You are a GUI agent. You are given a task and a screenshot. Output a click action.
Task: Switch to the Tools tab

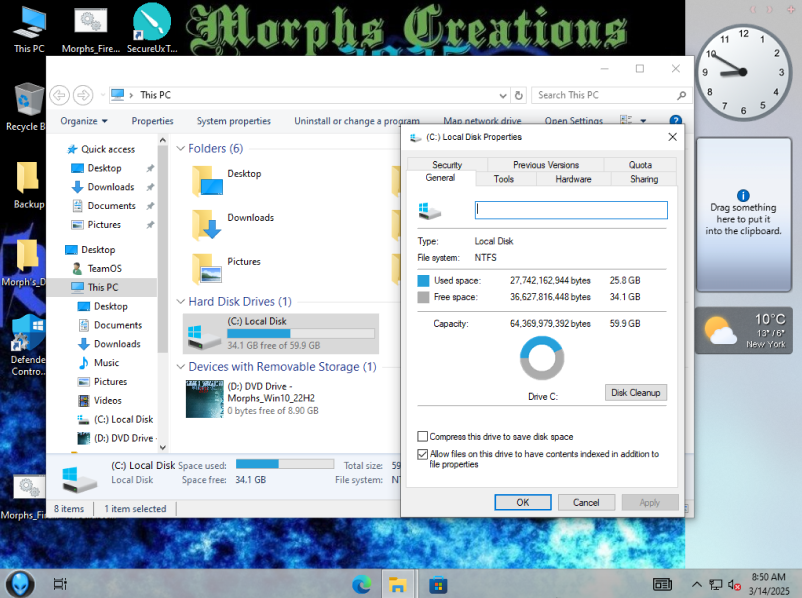coord(504,179)
